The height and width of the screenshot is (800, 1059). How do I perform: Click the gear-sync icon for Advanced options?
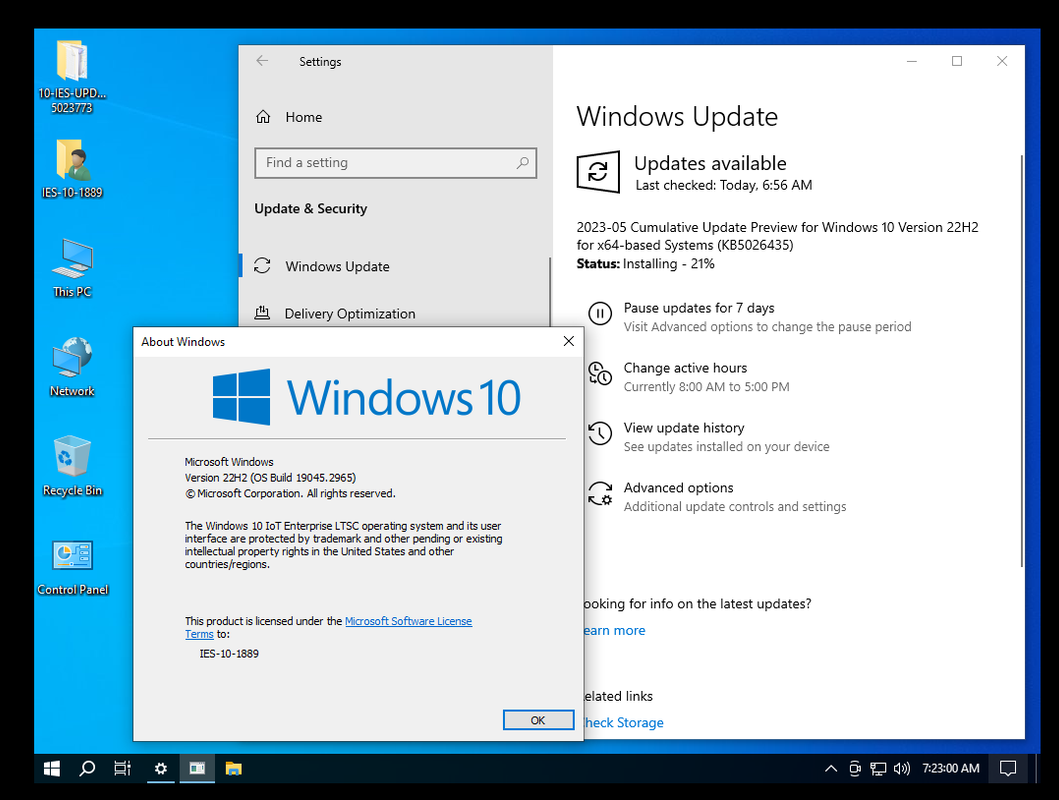[600, 494]
